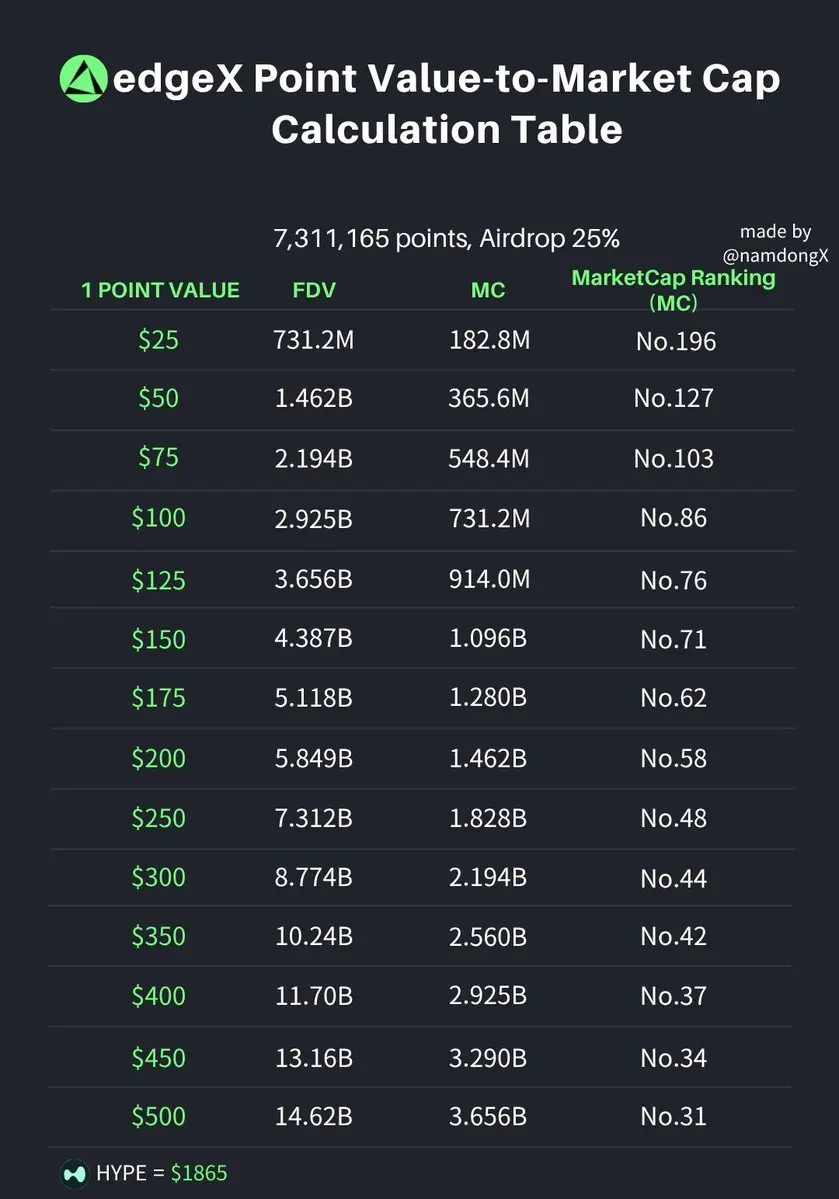Viewport: 839px width, 1199px height.
Task: Click the green edgeX logo icon
Action: [x=83, y=79]
